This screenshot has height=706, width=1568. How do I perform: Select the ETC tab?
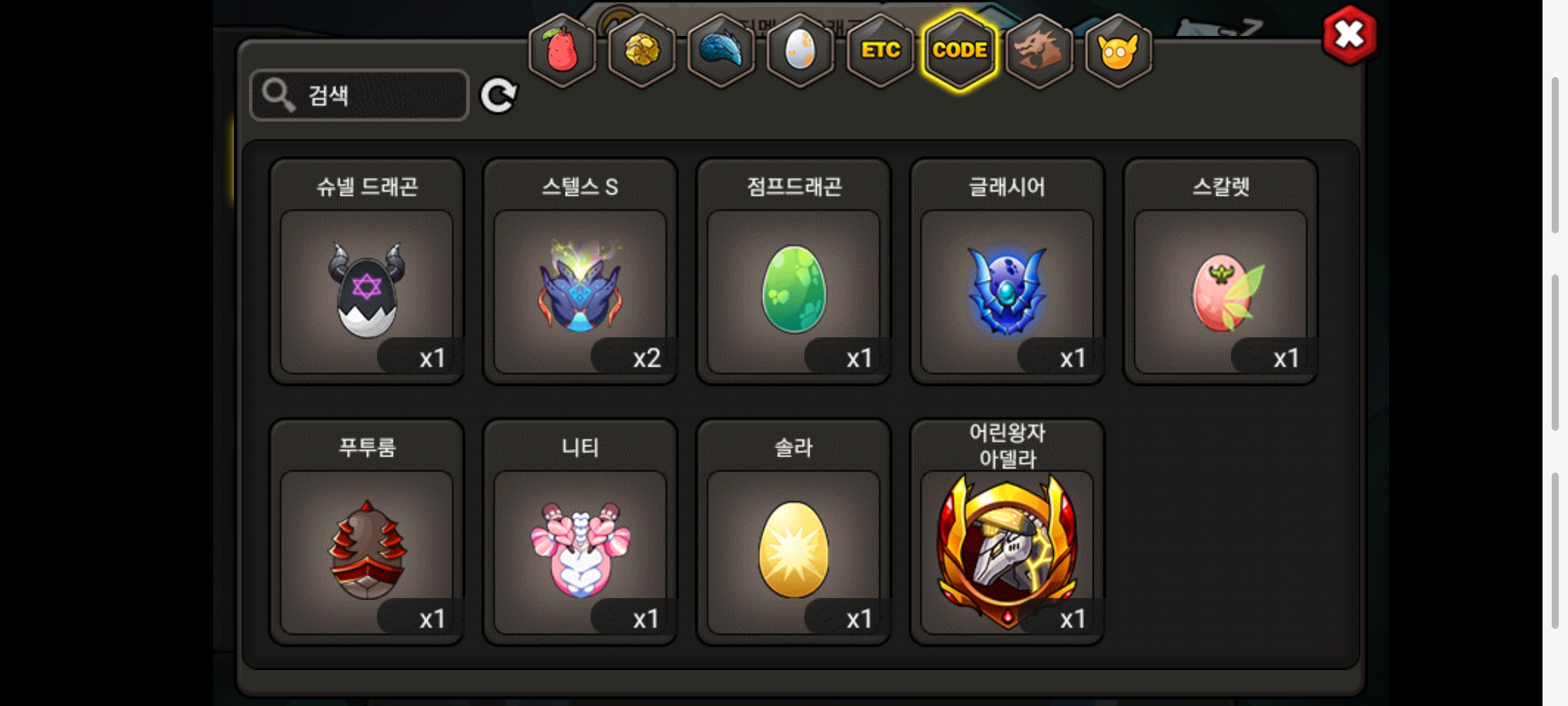pyautogui.click(x=880, y=50)
